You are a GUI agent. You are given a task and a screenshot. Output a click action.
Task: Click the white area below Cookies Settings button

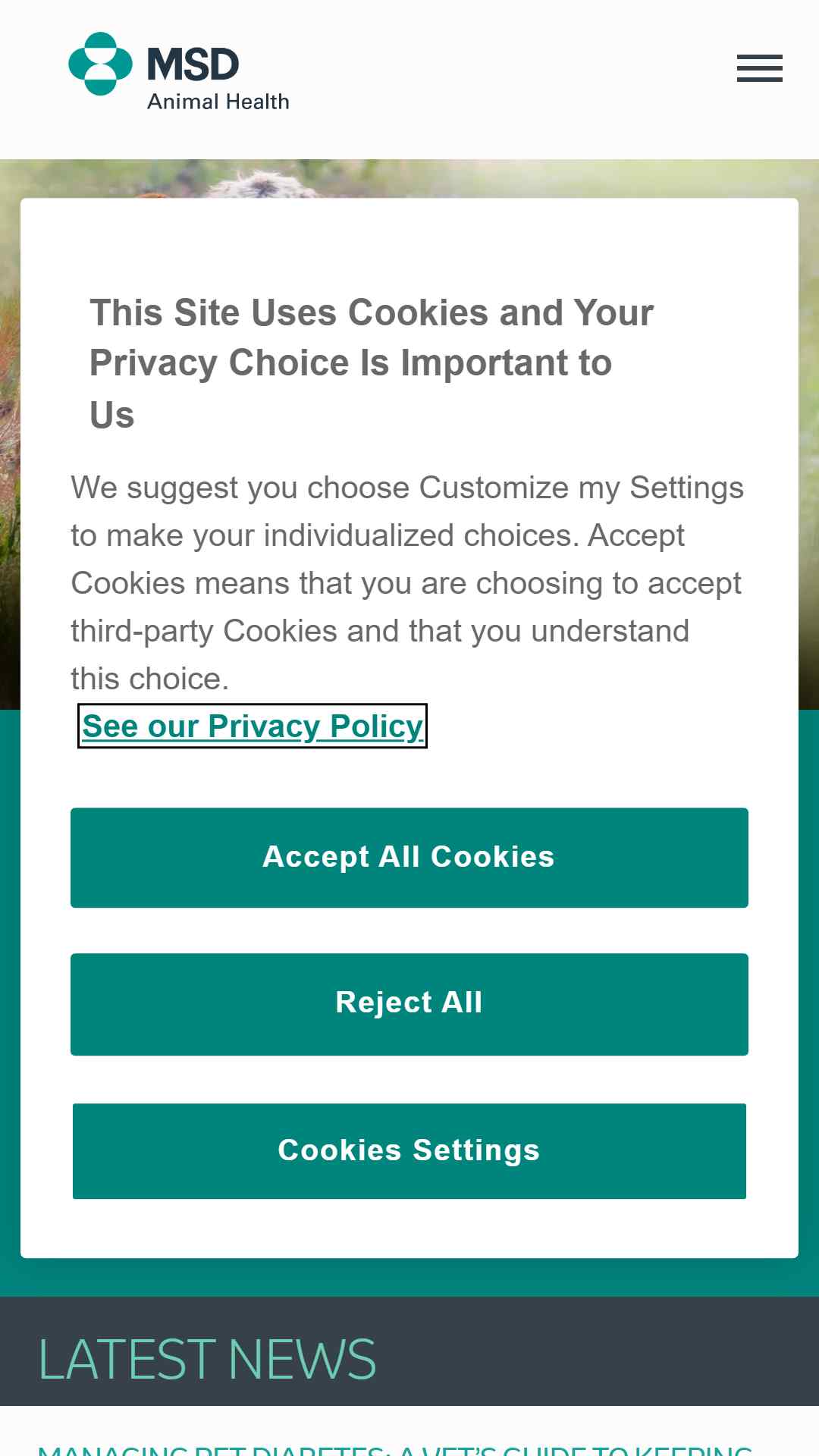click(409, 1228)
